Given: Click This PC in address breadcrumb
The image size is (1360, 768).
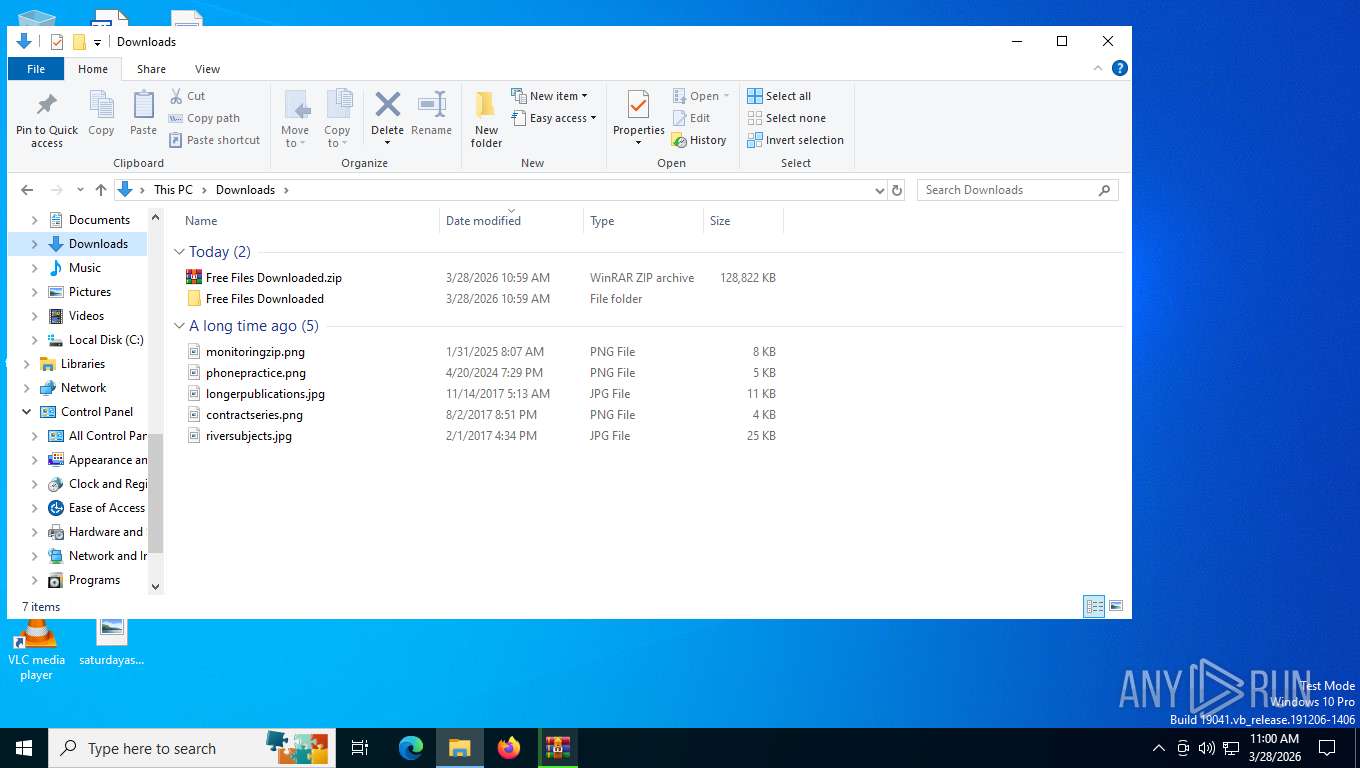Looking at the screenshot, I should point(173,190).
